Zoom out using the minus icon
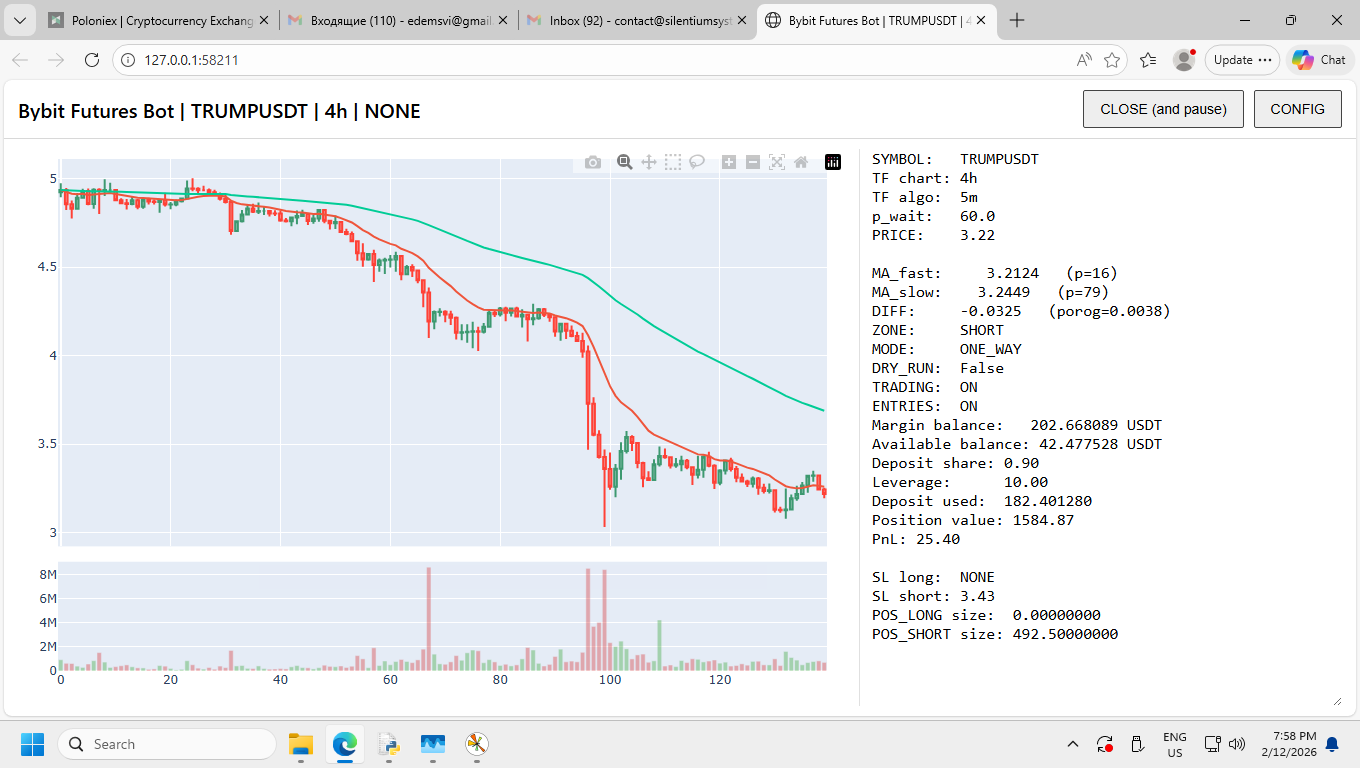The width and height of the screenshot is (1360, 768). click(x=753, y=162)
